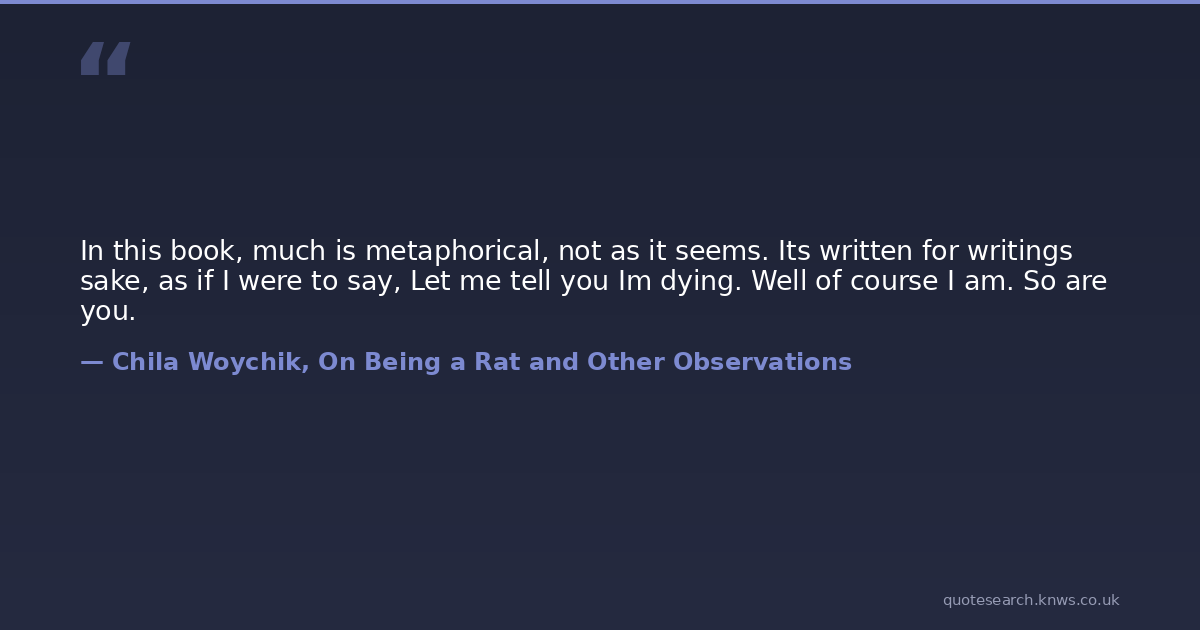
Task: Click the final word 'you.' of the quote
Action: (x=107, y=311)
